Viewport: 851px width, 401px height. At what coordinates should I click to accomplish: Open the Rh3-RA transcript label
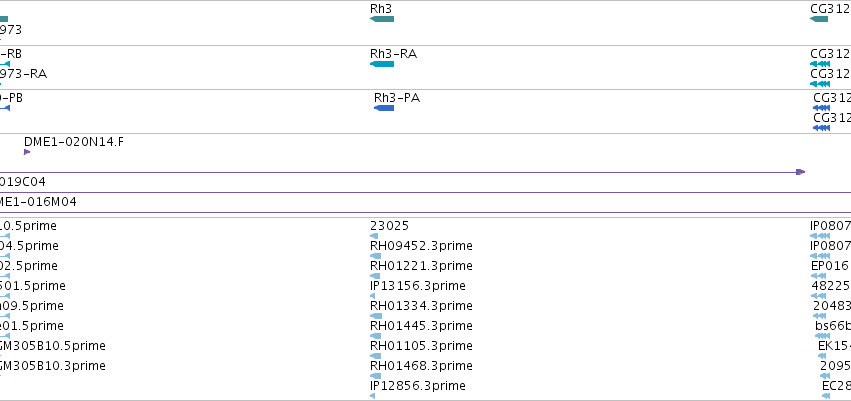pos(393,54)
